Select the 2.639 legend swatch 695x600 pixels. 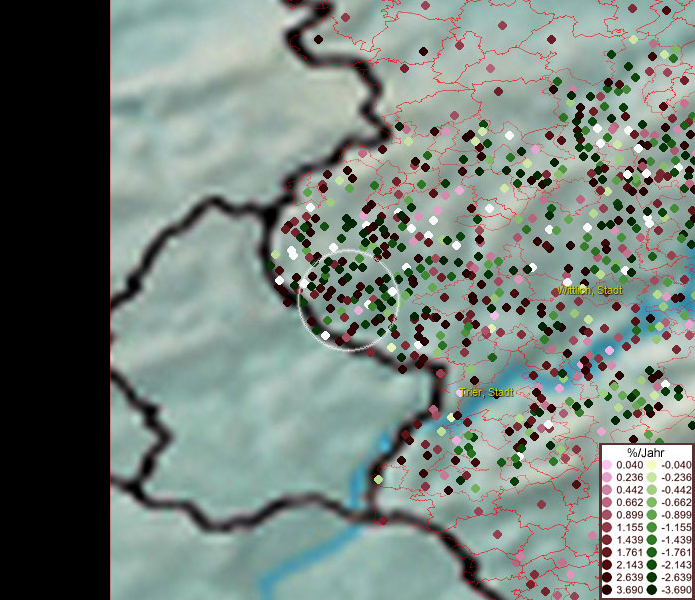[x=607, y=577]
